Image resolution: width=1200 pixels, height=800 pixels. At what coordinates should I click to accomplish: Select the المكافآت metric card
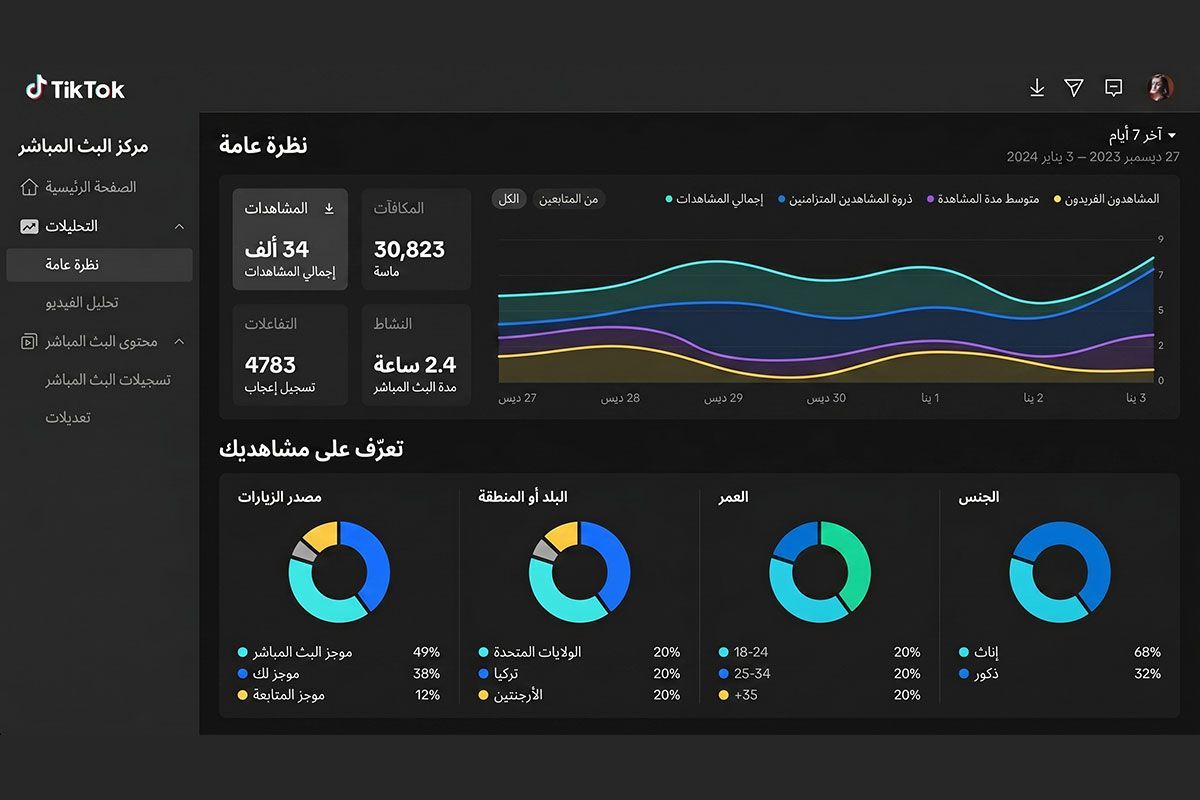(x=416, y=239)
